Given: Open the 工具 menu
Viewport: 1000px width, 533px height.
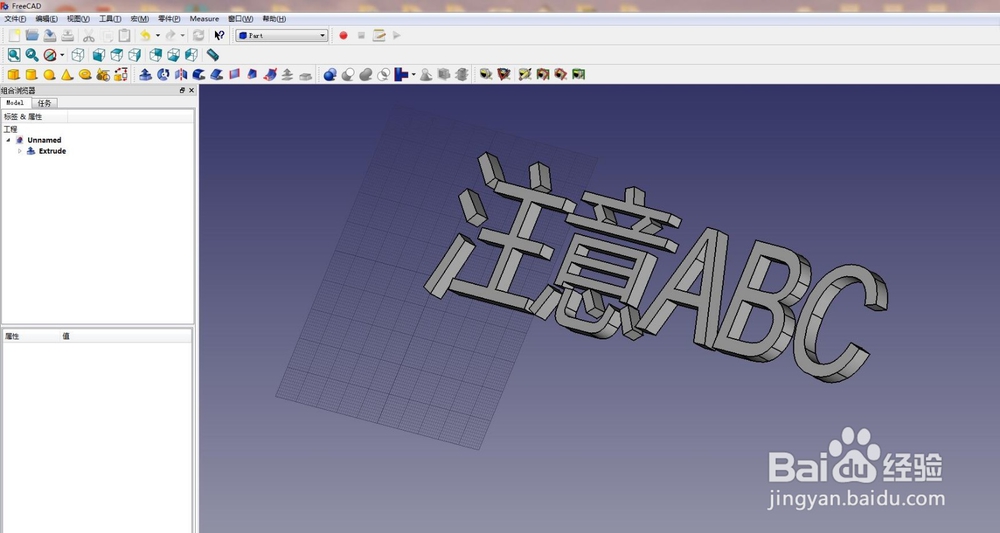Looking at the screenshot, I should 110,19.
